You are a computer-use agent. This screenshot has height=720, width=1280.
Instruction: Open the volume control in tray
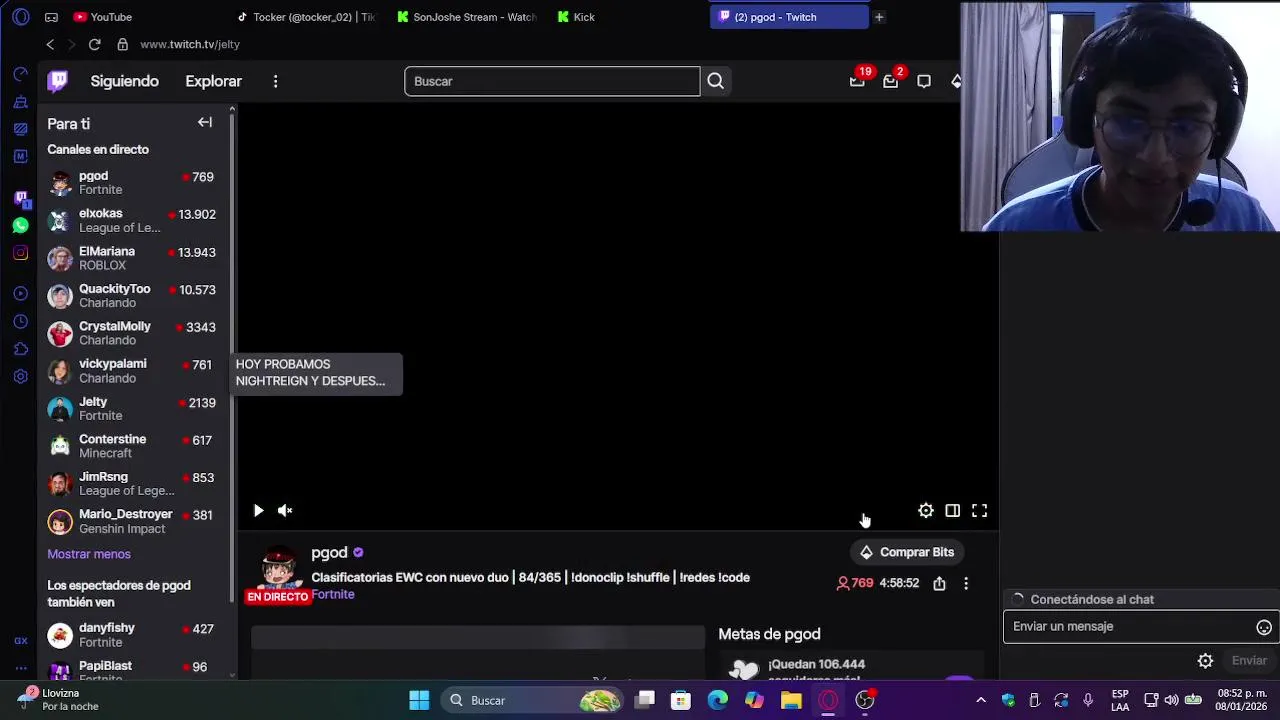tap(1171, 700)
